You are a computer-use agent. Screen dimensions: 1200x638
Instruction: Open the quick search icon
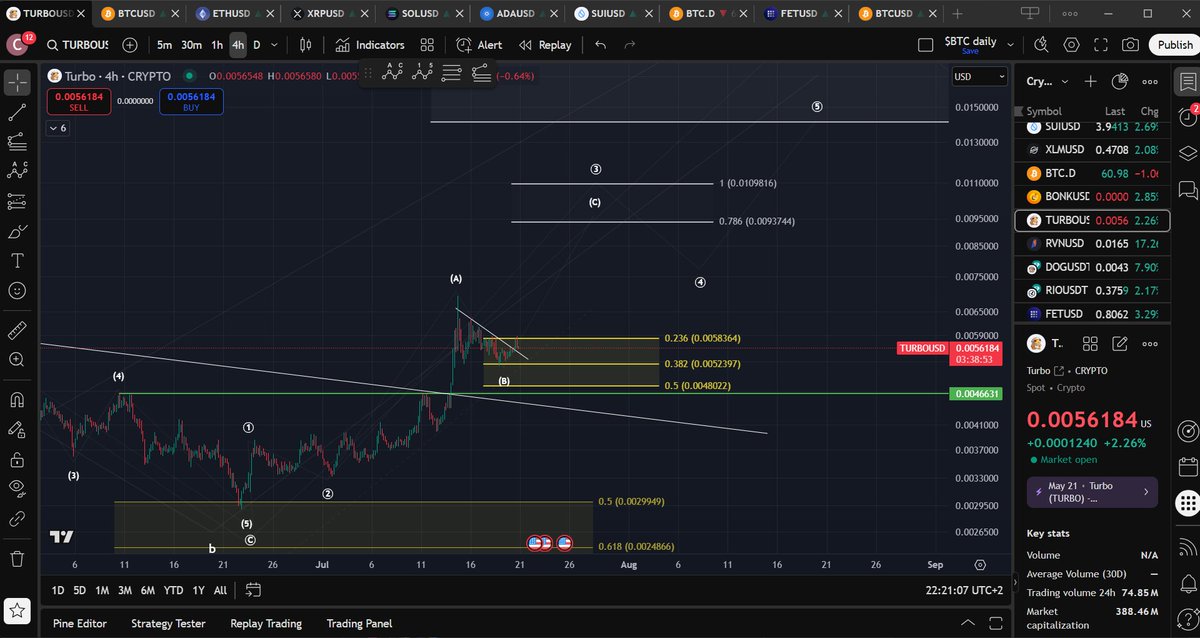(x=1041, y=45)
